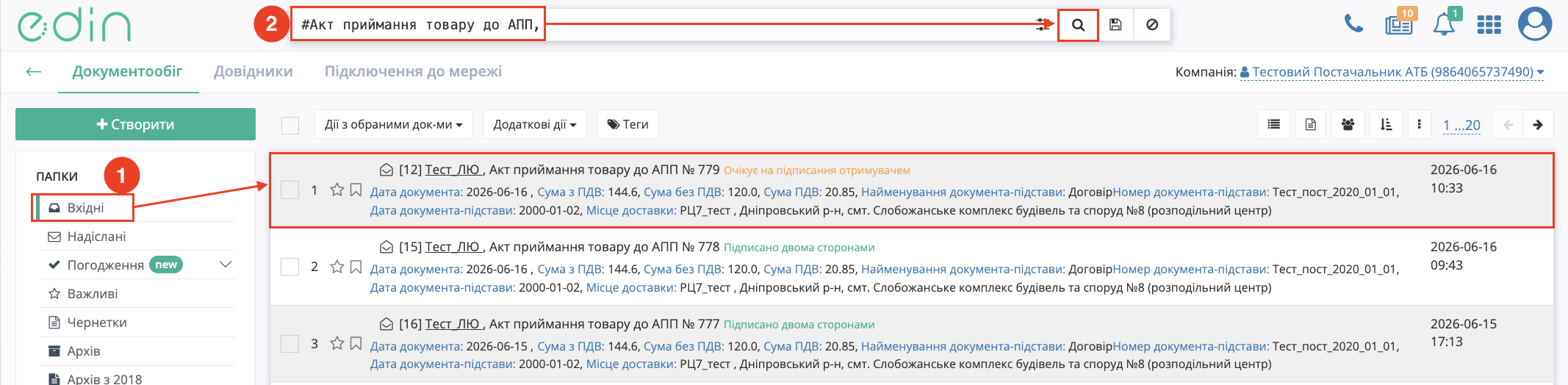Open 'Дії з обраними док-ми' dropdown
Image resolution: width=1568 pixels, height=385 pixels.
(x=394, y=125)
